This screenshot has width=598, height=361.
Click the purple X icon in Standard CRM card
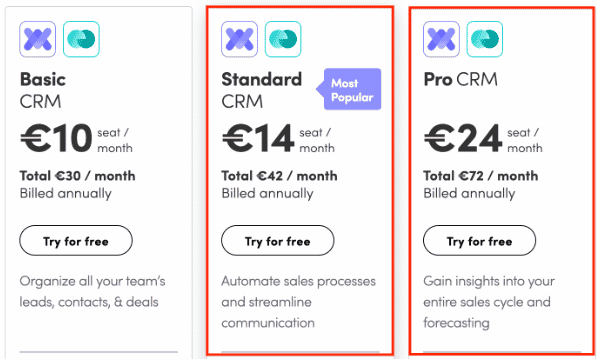(240, 39)
